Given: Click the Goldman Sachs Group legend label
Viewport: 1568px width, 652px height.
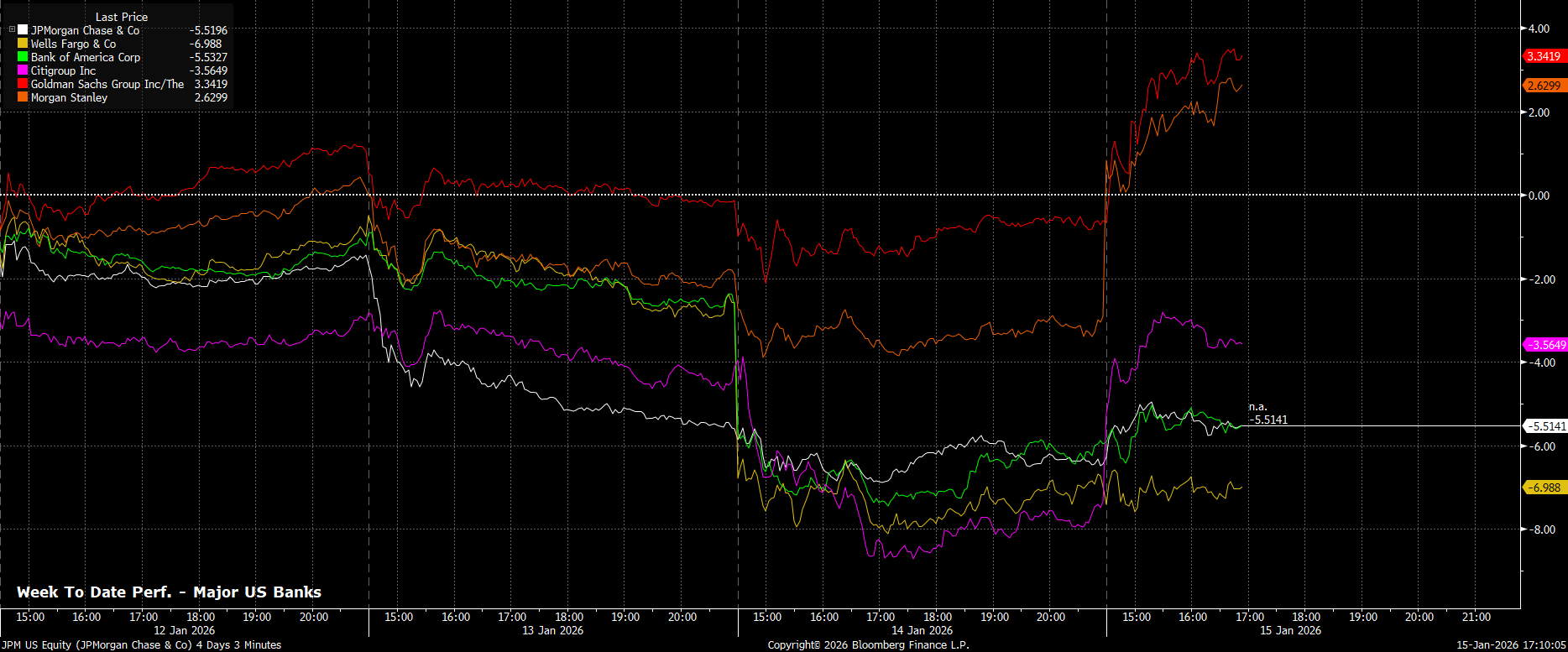Looking at the screenshot, I should coord(107,84).
